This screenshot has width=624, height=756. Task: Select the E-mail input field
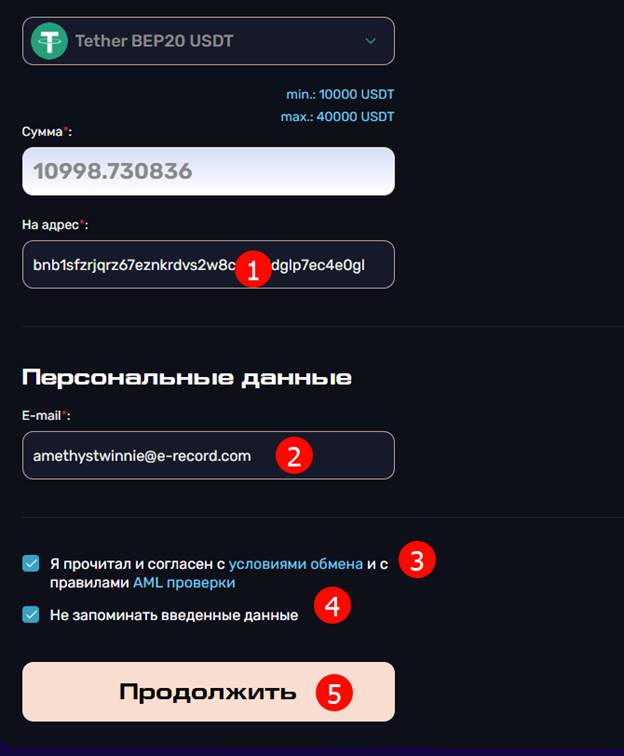(208, 456)
